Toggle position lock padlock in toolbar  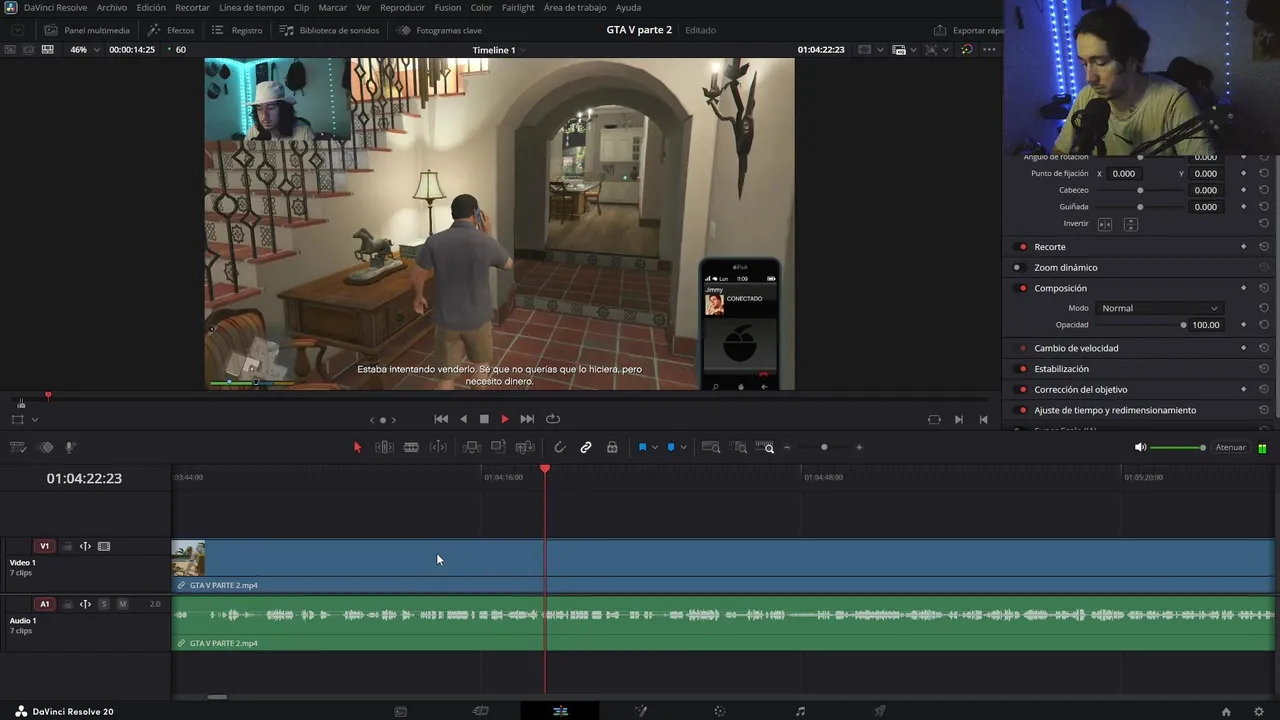coord(612,447)
